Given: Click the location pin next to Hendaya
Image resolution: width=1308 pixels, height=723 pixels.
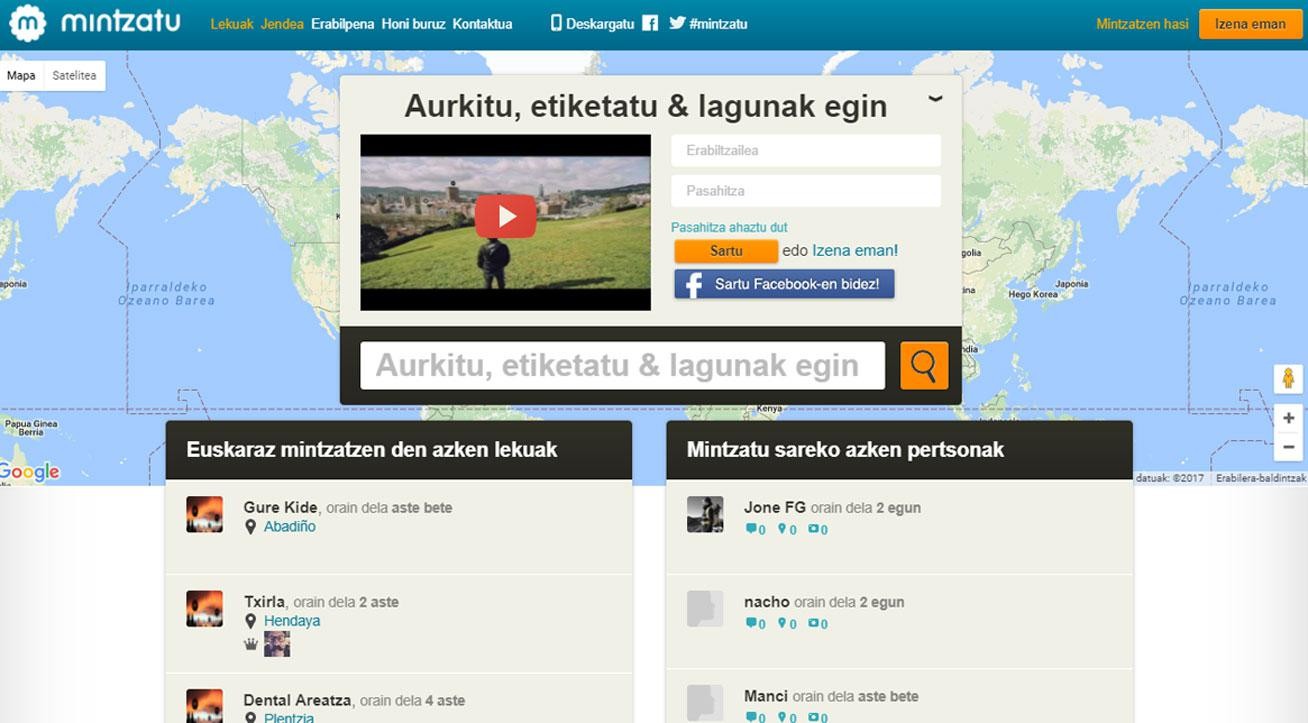Looking at the screenshot, I should pyautogui.click(x=250, y=621).
